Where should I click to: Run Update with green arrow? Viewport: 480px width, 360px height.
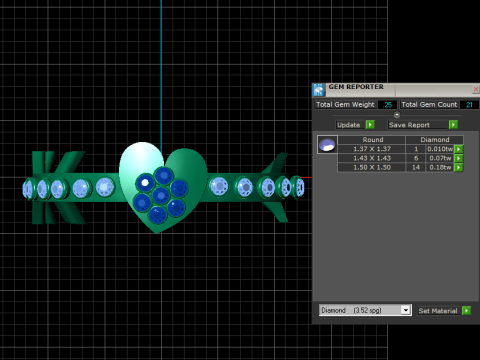tap(370, 125)
